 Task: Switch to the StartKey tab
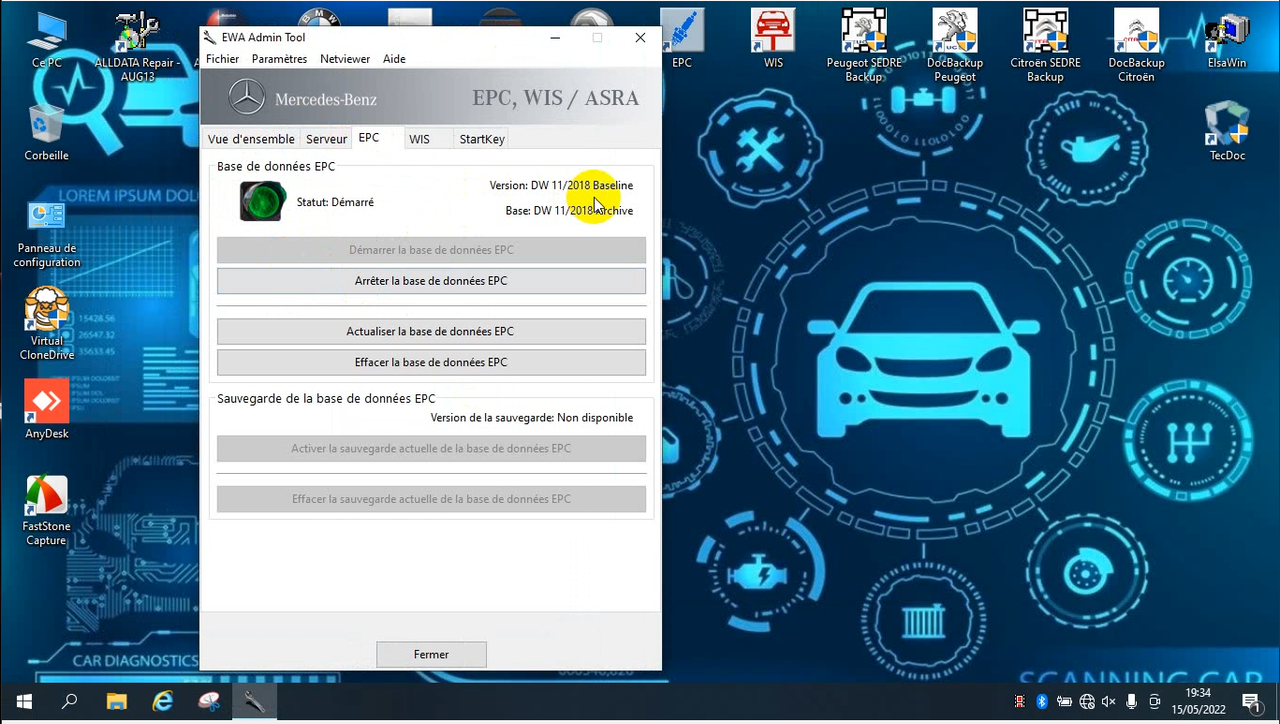point(481,139)
